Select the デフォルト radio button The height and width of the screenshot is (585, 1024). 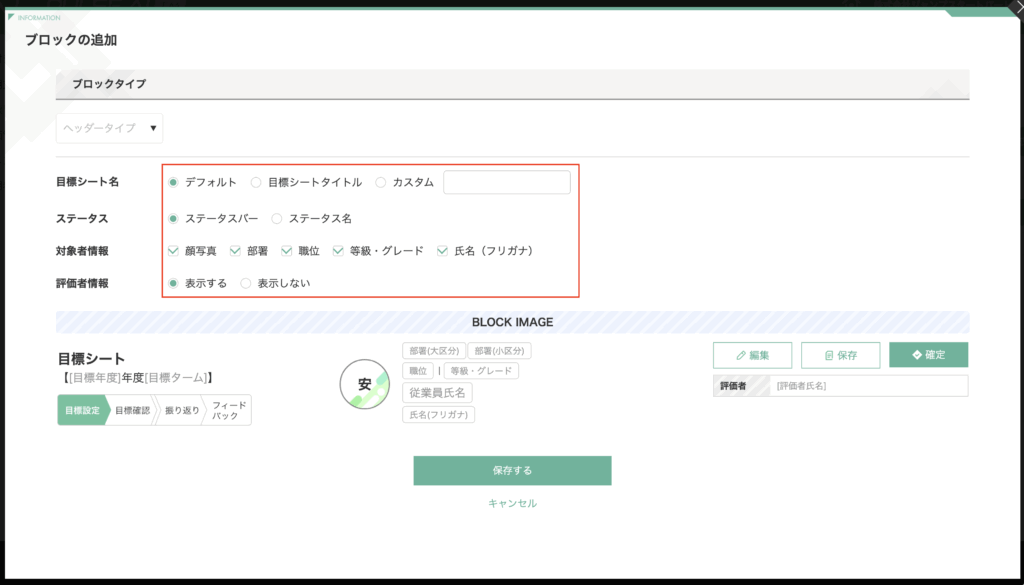(x=174, y=182)
